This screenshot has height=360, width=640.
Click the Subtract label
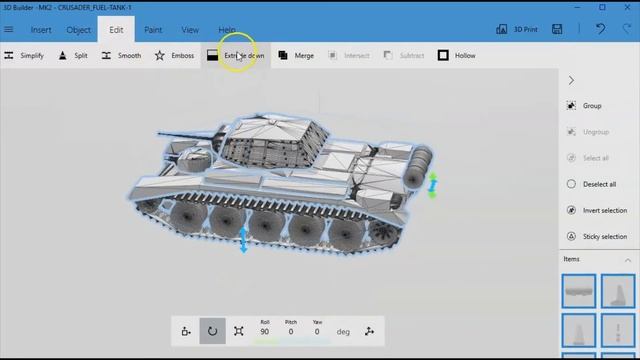pyautogui.click(x=411, y=56)
